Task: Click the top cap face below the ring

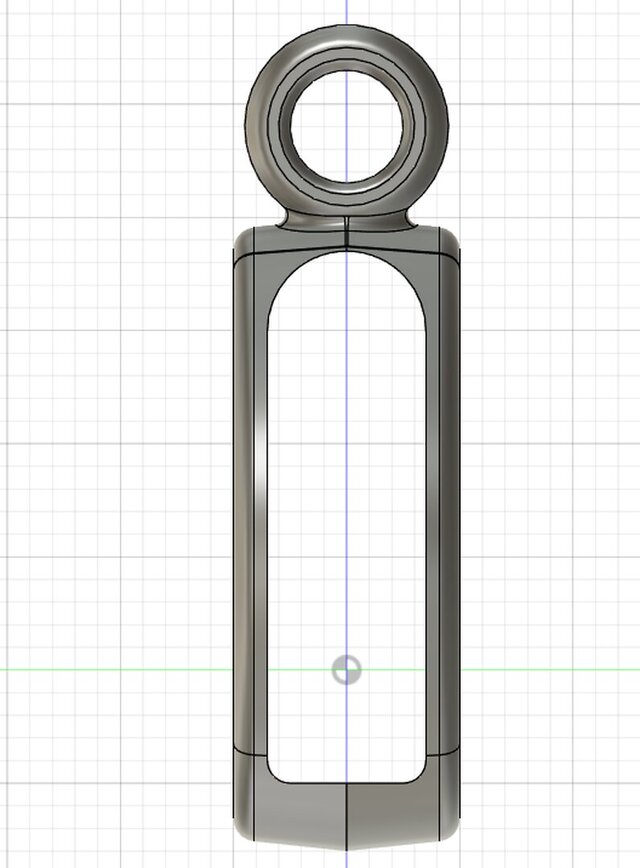Action: tap(347, 239)
